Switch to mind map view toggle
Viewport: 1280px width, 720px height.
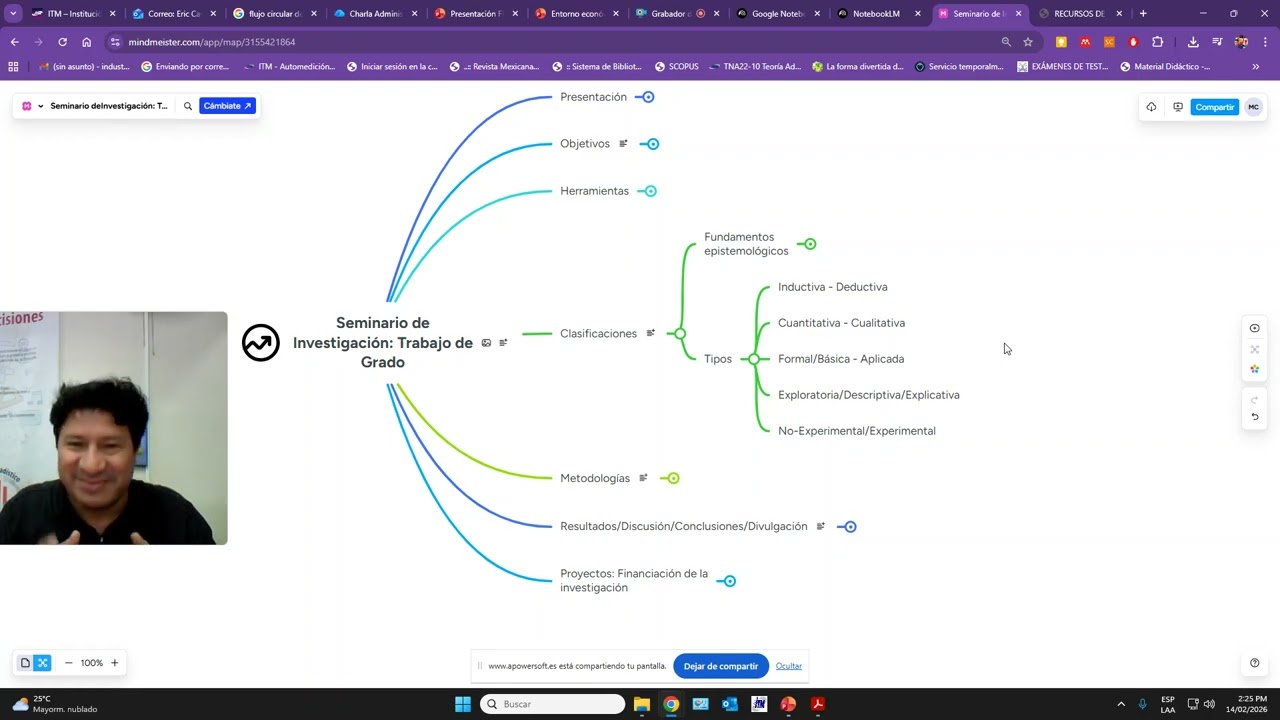[42, 663]
